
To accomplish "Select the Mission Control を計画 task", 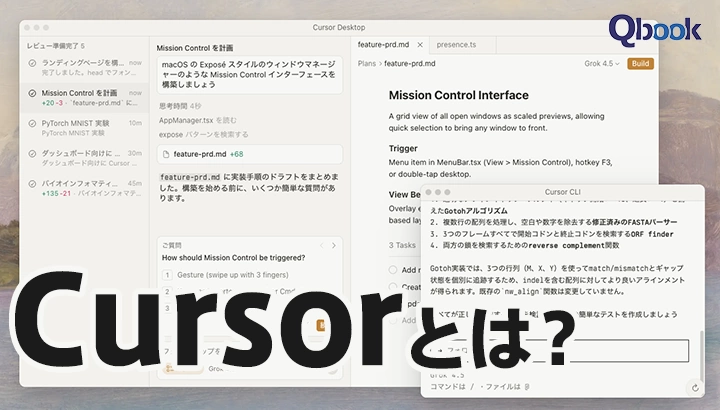I will tap(85, 98).
